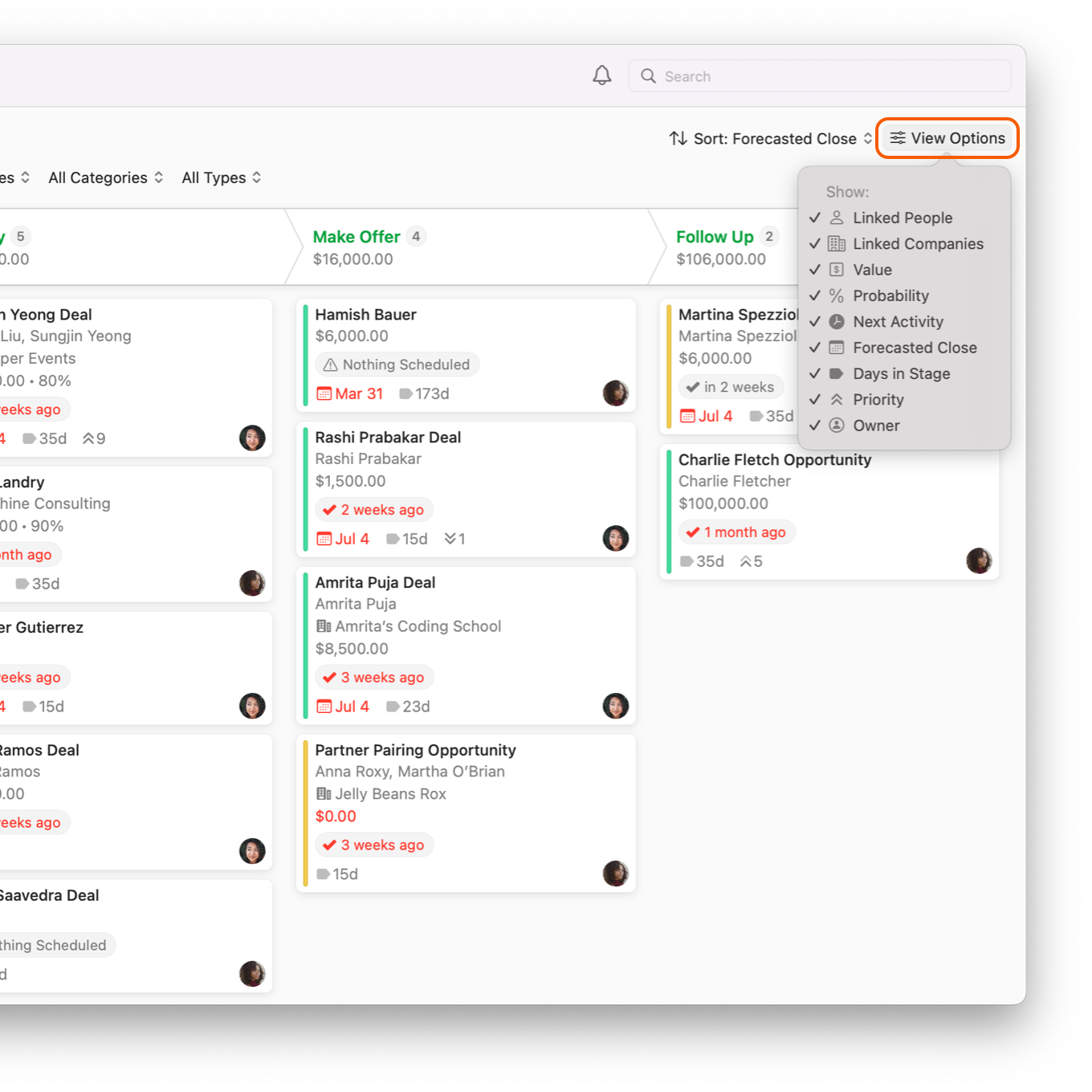The width and height of the screenshot is (1092, 1092).
Task: Click owner avatar on Hamish Bauer card
Action: [x=615, y=393]
